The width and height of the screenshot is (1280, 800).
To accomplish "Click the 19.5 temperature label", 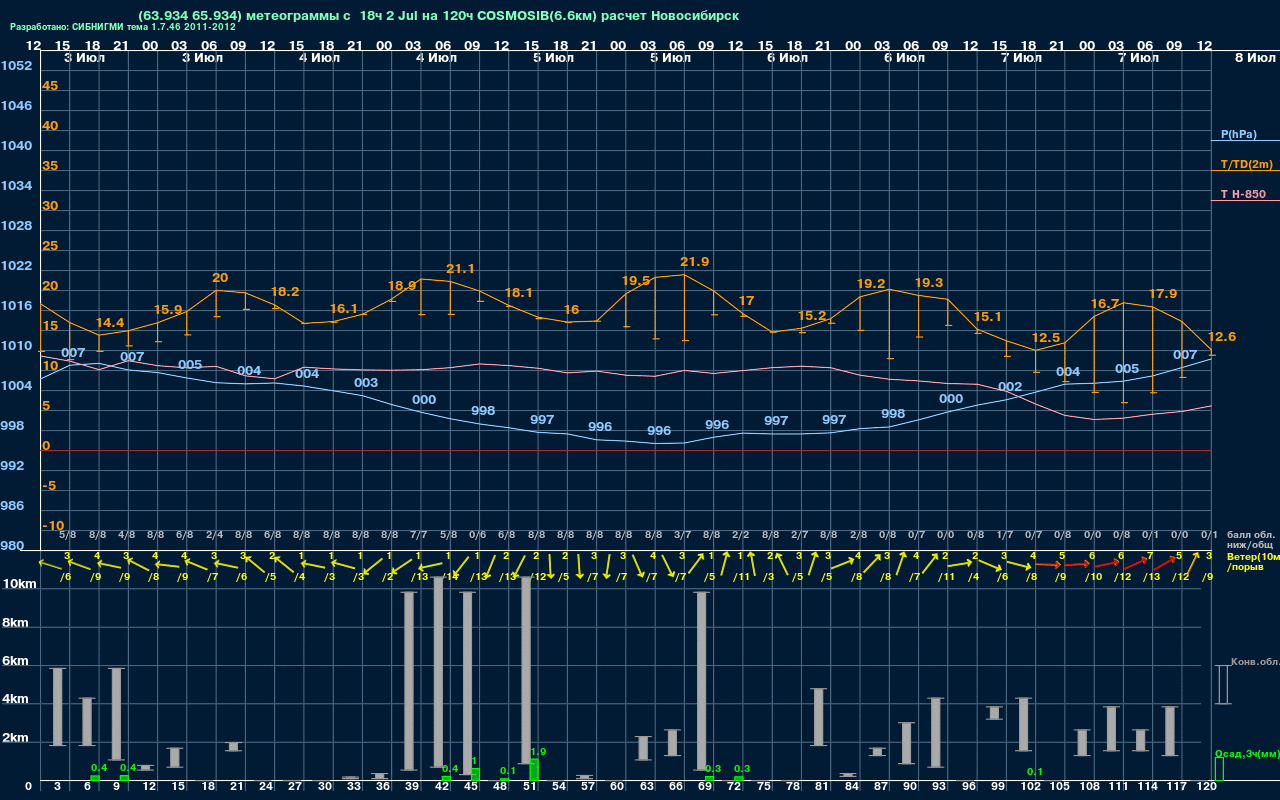I will coord(636,281).
